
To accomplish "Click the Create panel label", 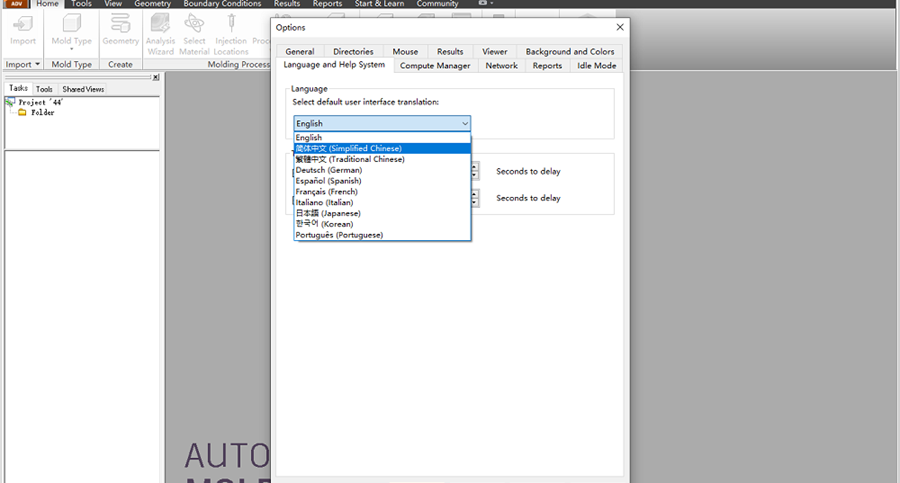I will tap(121, 64).
